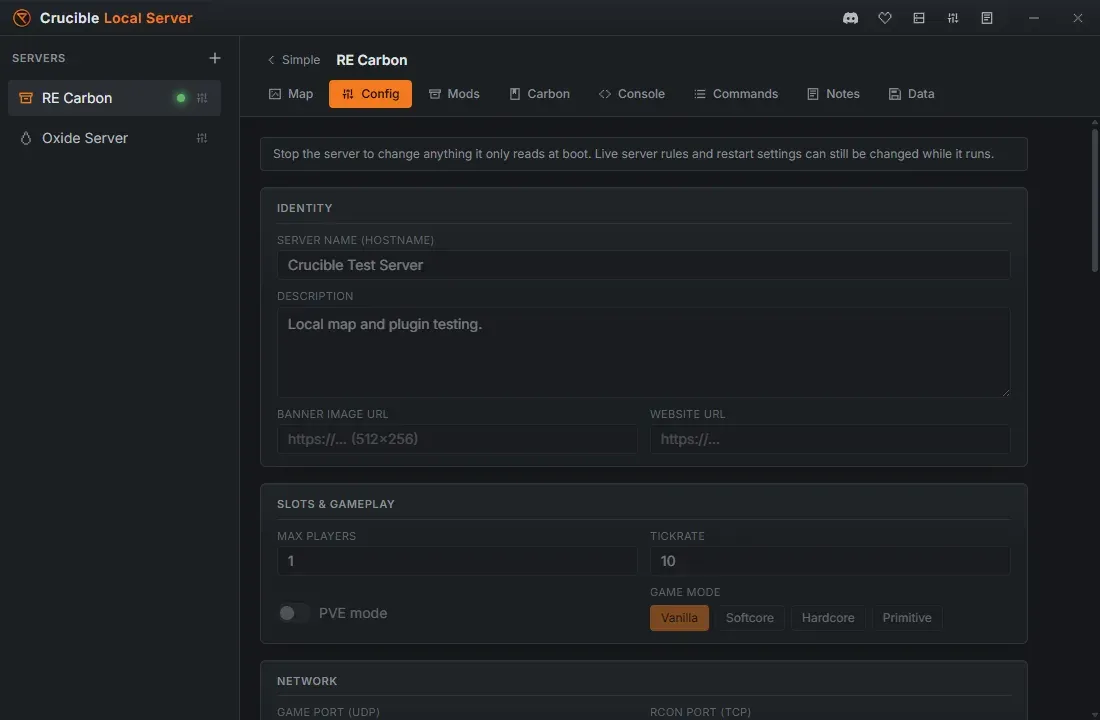The height and width of the screenshot is (720, 1100).
Task: Click the RE Carbon archive icon in sidebar
Action: tap(26, 98)
